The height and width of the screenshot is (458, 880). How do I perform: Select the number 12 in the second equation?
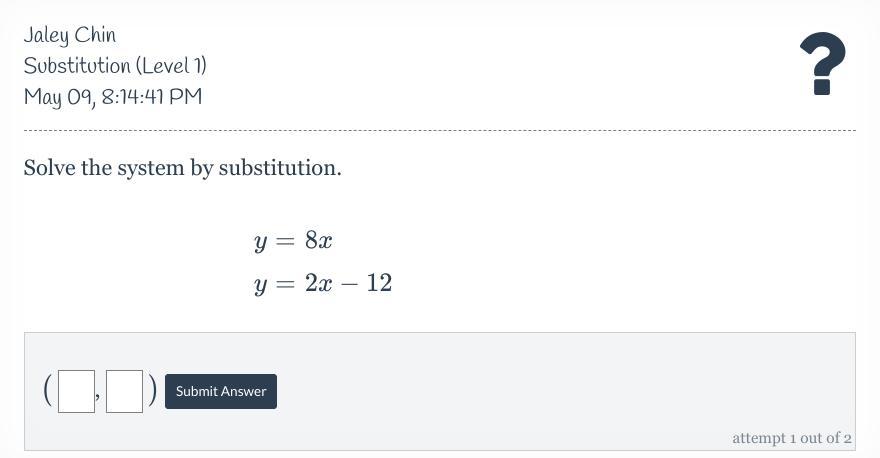[379, 283]
